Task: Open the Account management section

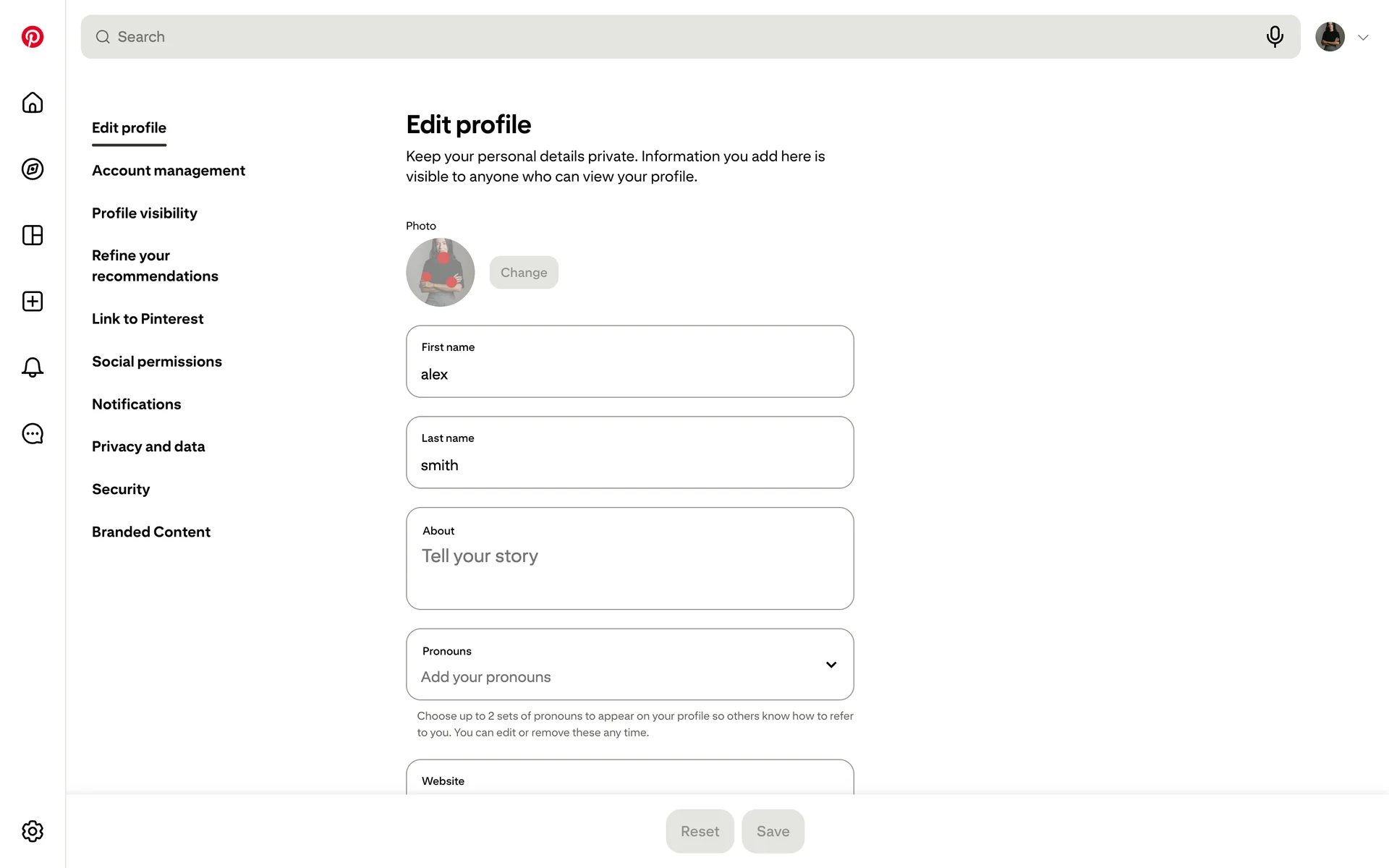Action: [169, 171]
